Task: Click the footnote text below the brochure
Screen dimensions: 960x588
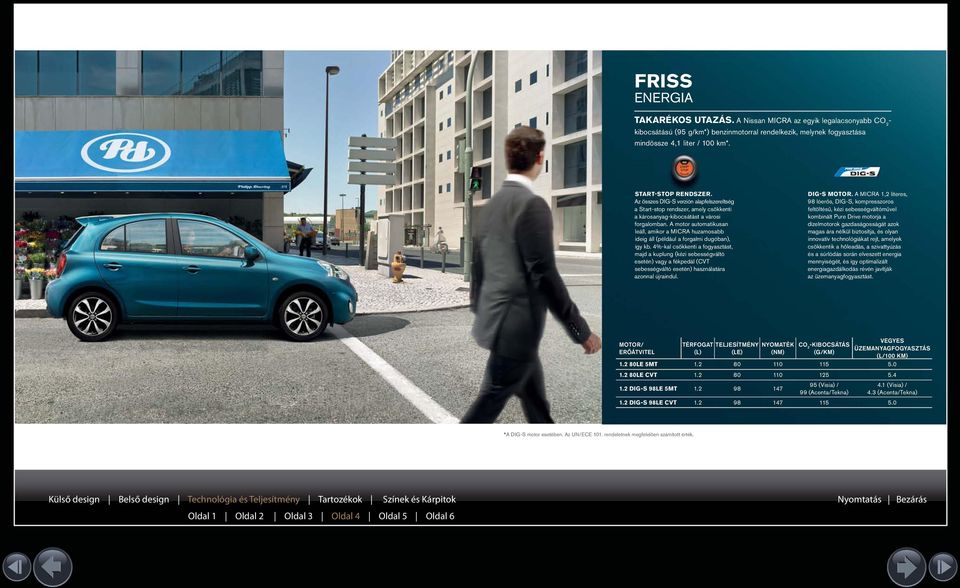Action: pos(598,434)
